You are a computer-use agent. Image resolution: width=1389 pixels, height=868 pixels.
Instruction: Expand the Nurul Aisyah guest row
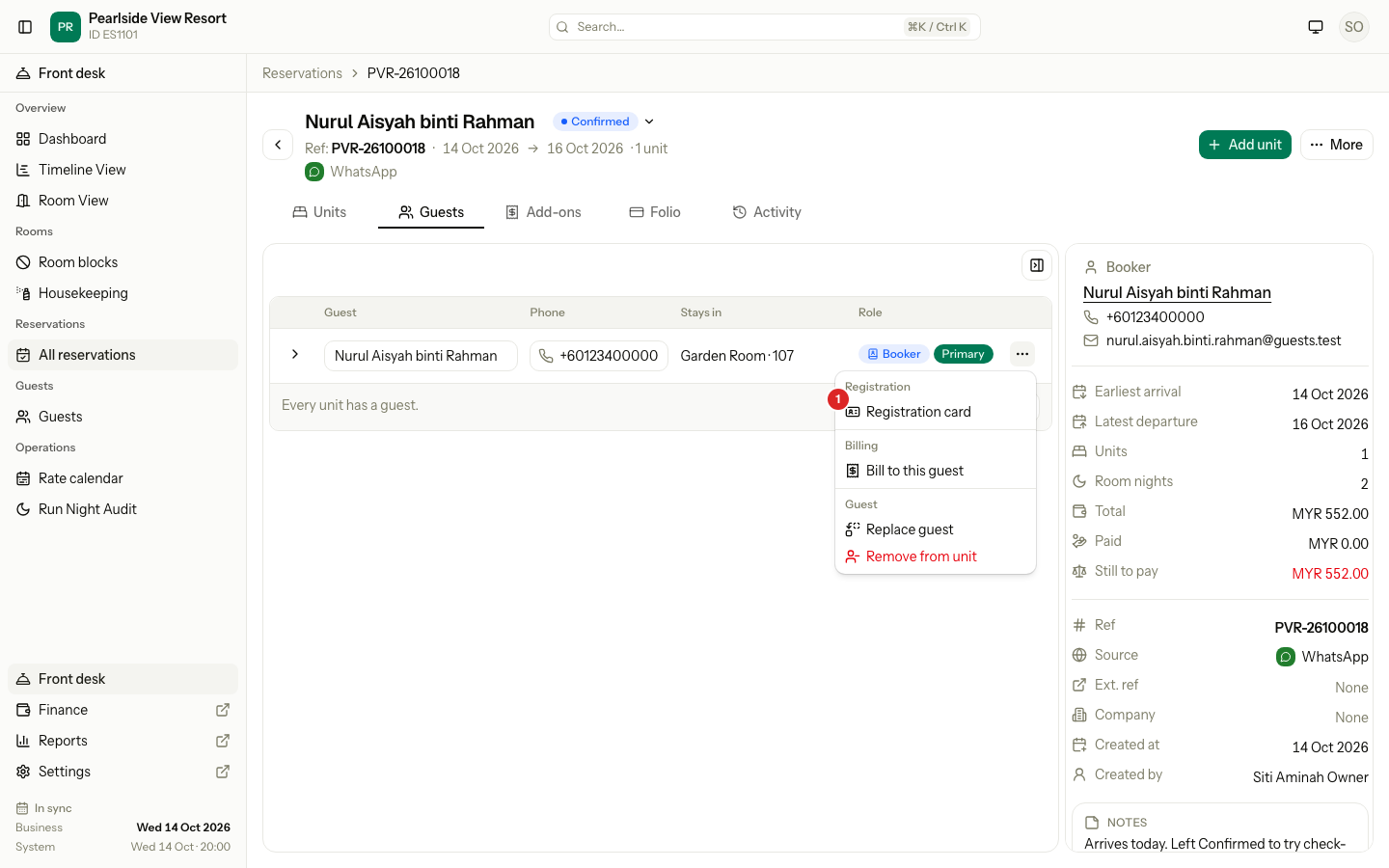pos(295,355)
